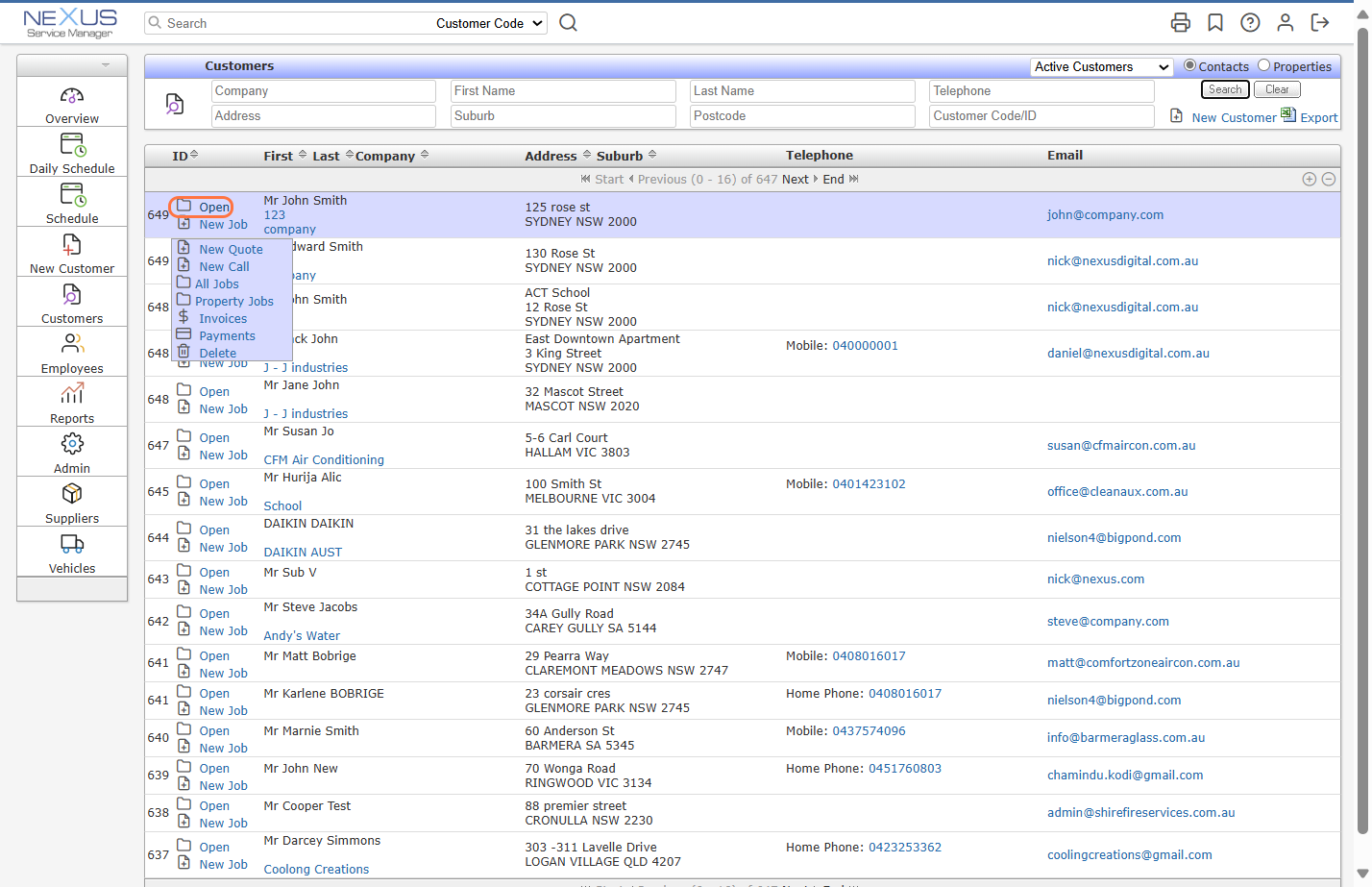This screenshot has width=1372, height=887.
Task: Click Open for Mr Cooper Test
Action: 214,805
